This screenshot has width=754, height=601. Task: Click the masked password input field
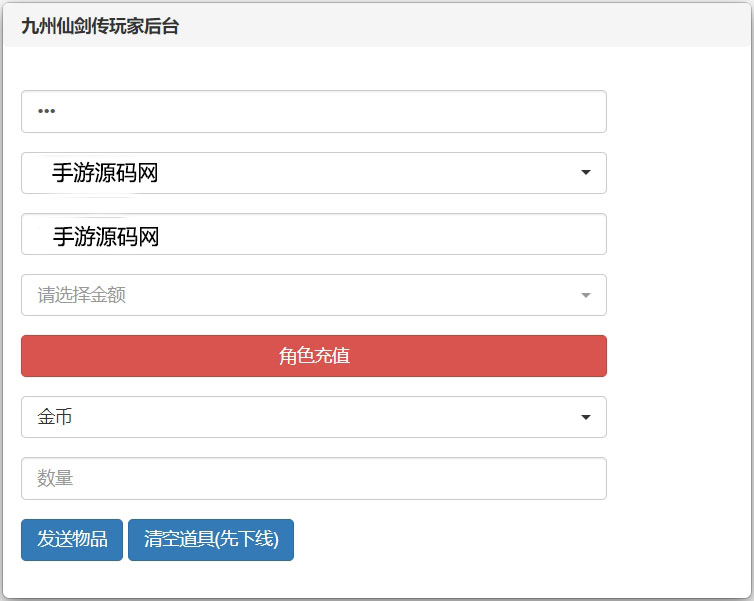(313, 111)
